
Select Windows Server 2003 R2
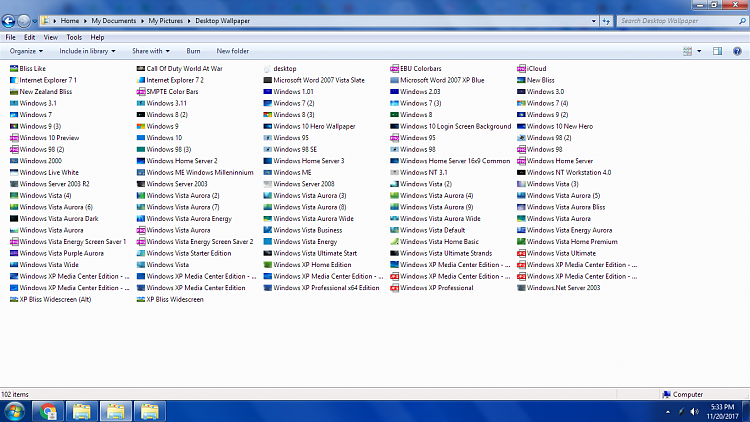point(49,184)
